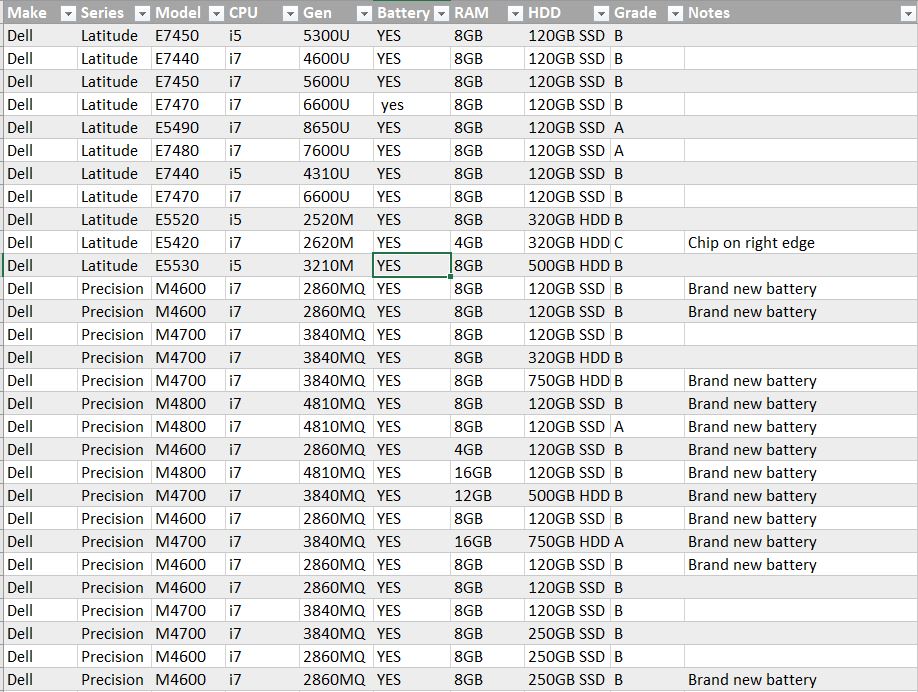Open the Battery column filter dropdown

click(442, 13)
